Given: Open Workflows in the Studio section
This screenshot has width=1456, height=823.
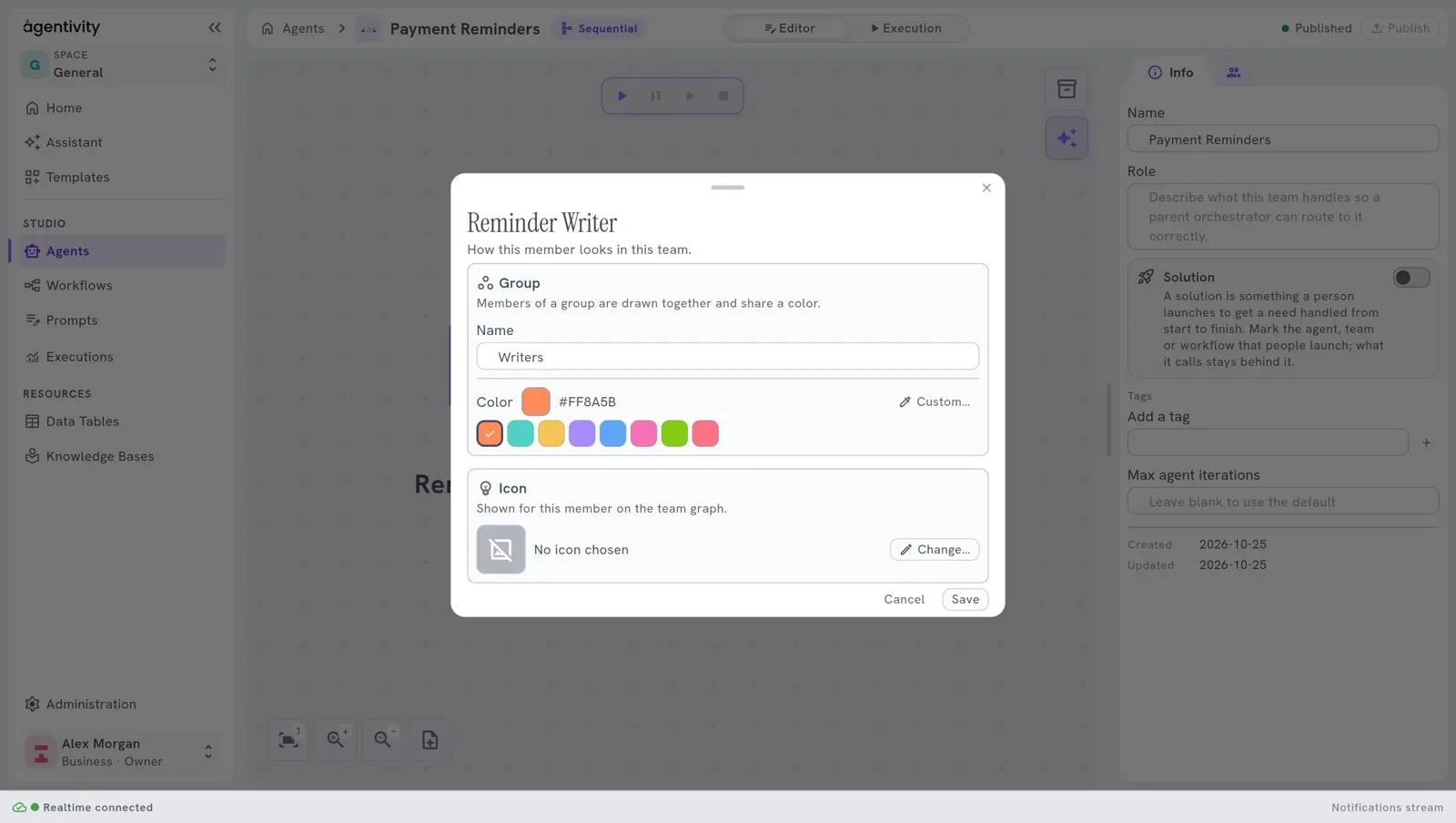Looking at the screenshot, I should point(120,286).
